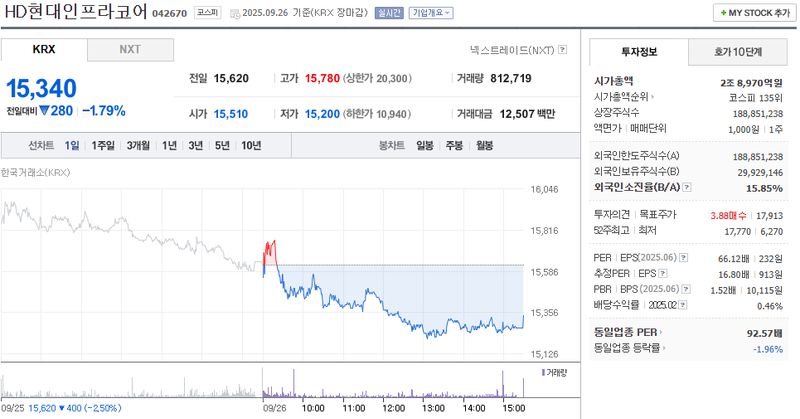800x419 pixels.
Task: Open help icon beside 외국인소진율(B/A)
Action: click(x=687, y=187)
